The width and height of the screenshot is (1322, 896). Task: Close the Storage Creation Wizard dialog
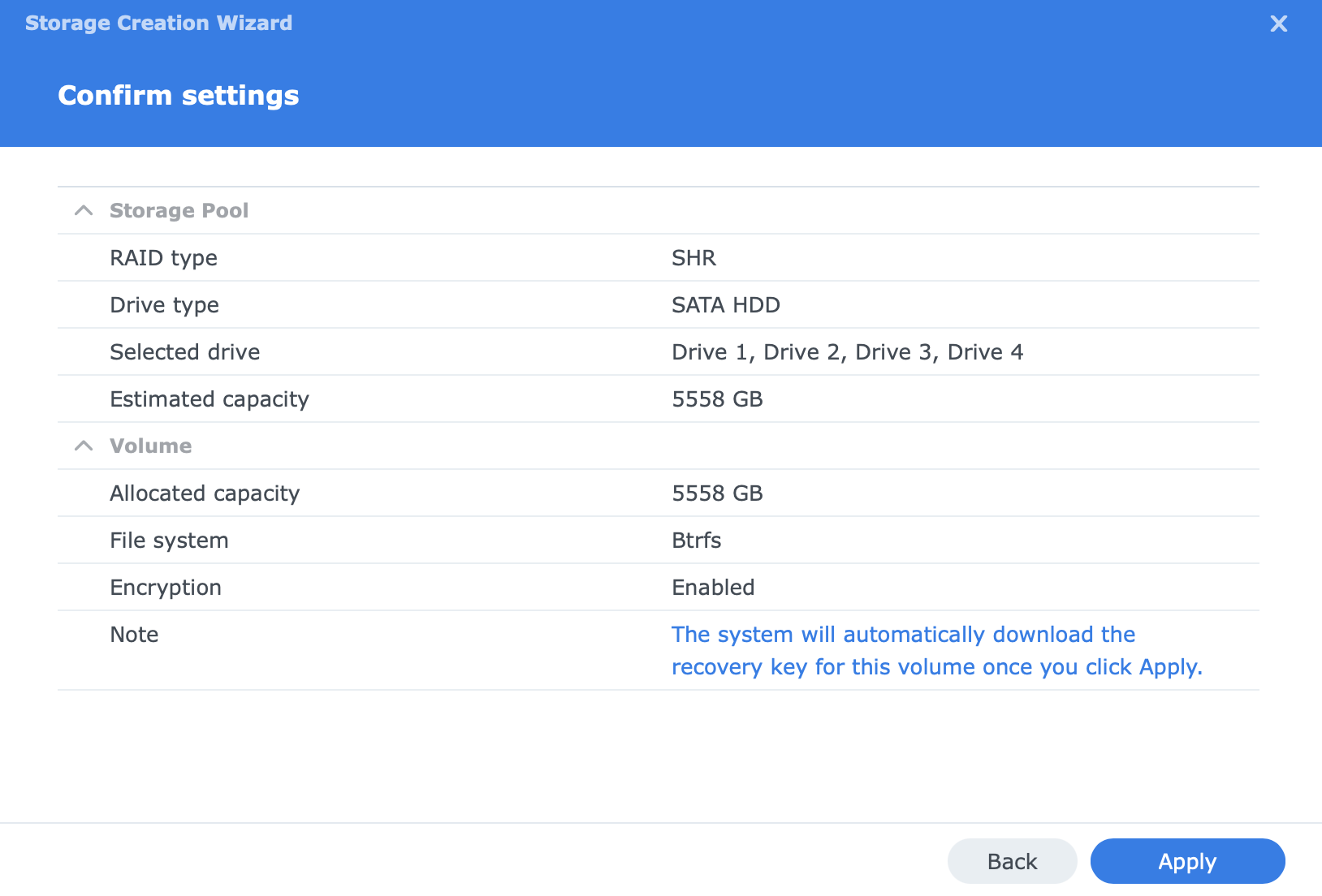1278,24
